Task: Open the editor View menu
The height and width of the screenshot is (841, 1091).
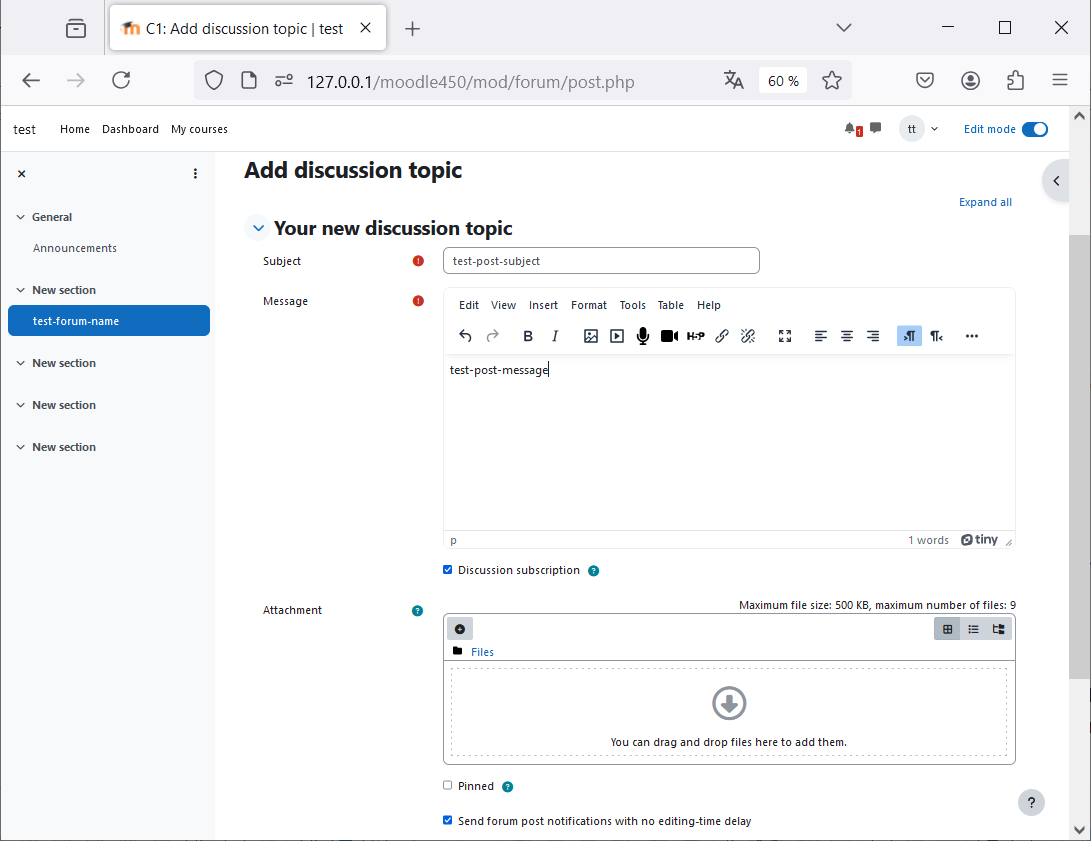Action: pos(503,305)
